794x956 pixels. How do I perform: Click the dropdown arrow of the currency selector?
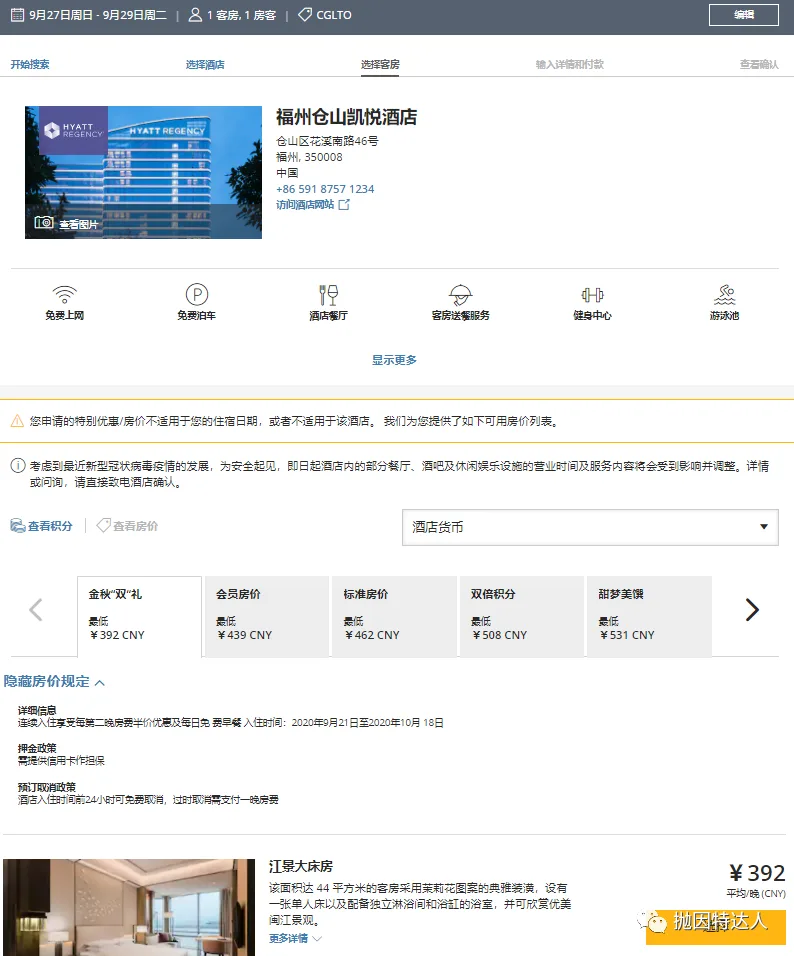764,527
